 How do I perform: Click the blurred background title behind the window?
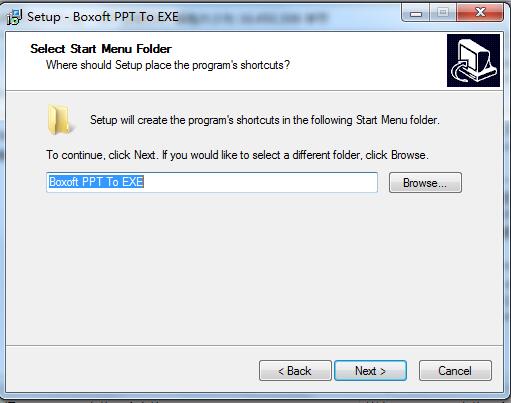click(x=255, y=17)
